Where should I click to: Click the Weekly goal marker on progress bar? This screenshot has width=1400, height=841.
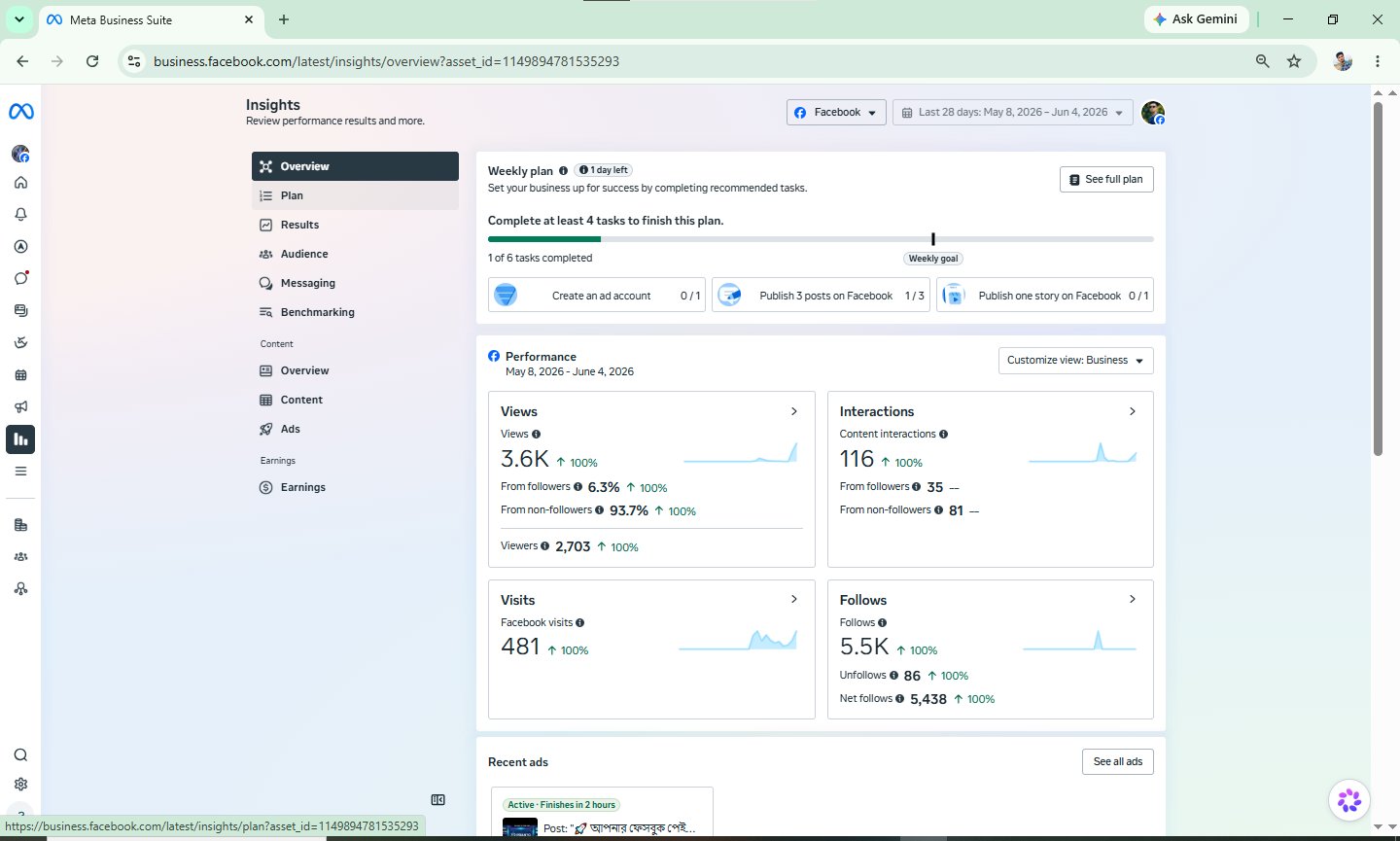pos(933,239)
